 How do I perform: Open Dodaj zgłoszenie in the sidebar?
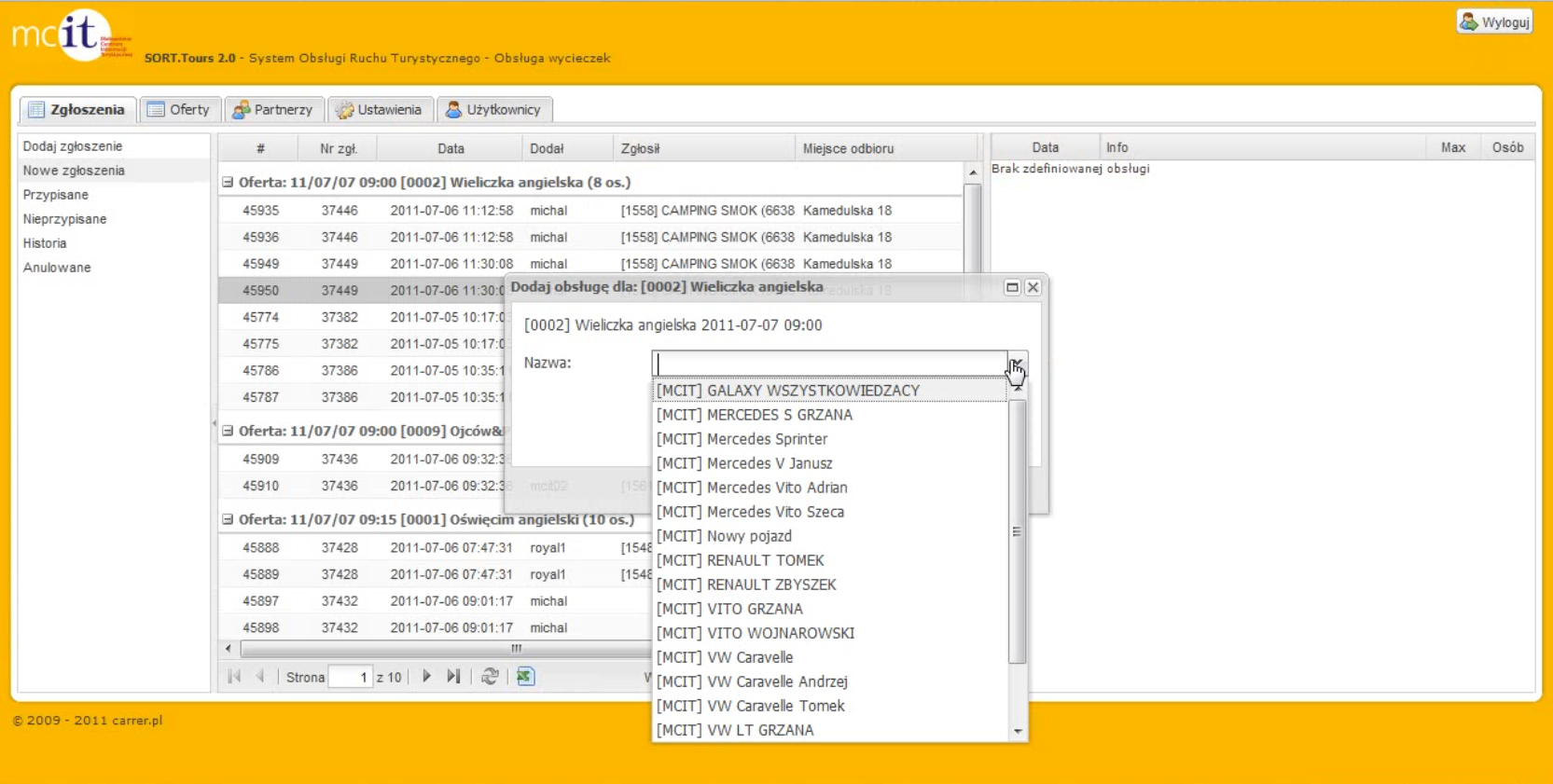[73, 146]
